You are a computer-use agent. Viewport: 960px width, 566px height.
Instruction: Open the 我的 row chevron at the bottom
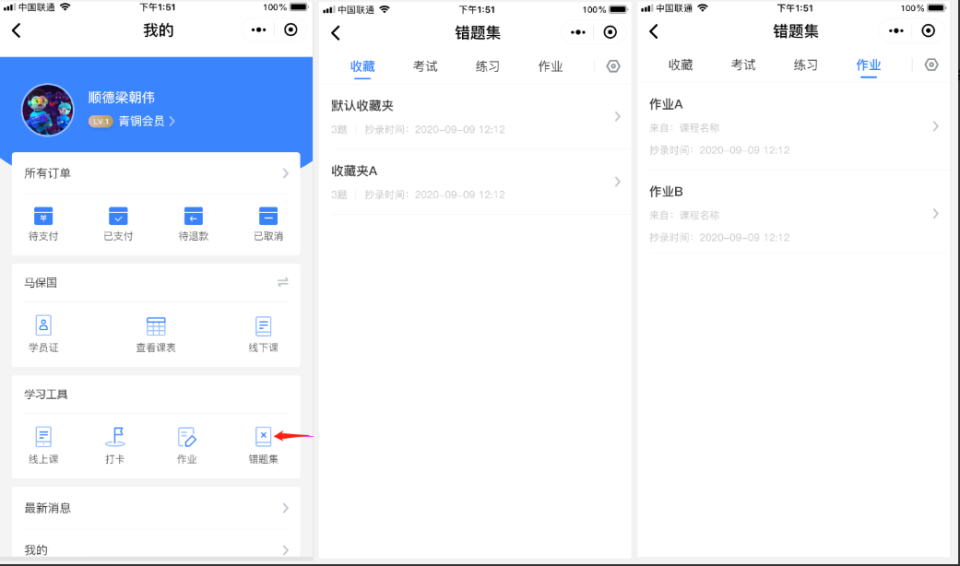pos(285,550)
